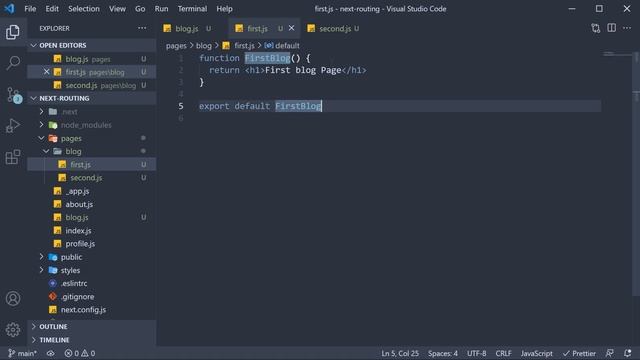Open the View menu
Image resolution: width=640 pixels, height=360 pixels.
coord(117,9)
